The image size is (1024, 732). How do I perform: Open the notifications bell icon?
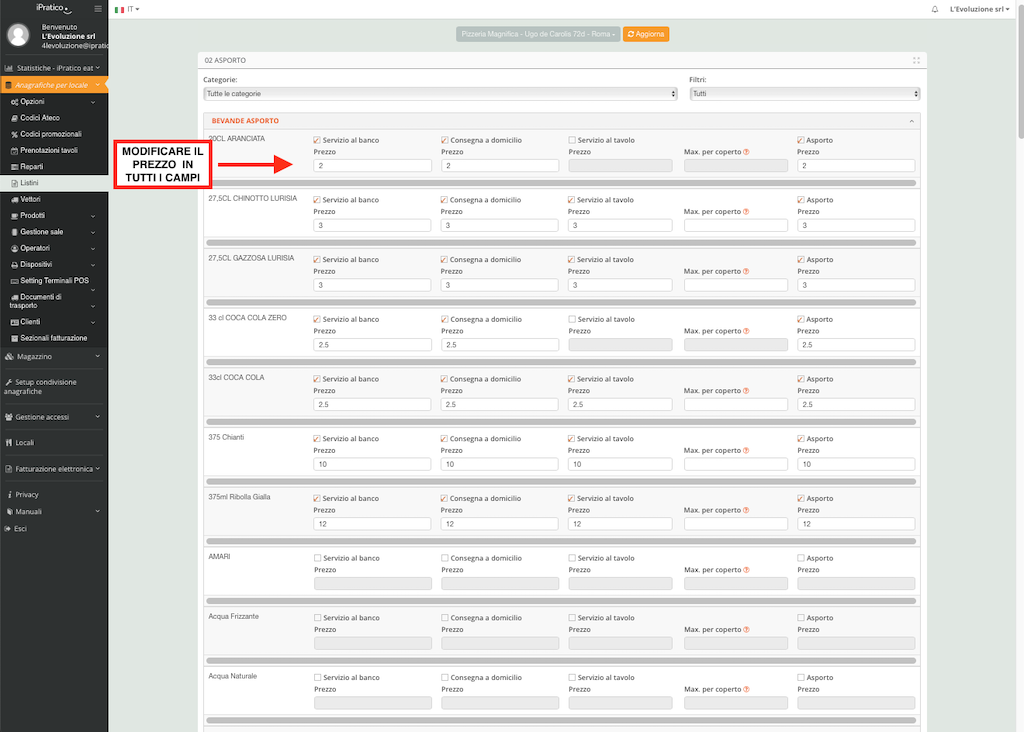[935, 9]
